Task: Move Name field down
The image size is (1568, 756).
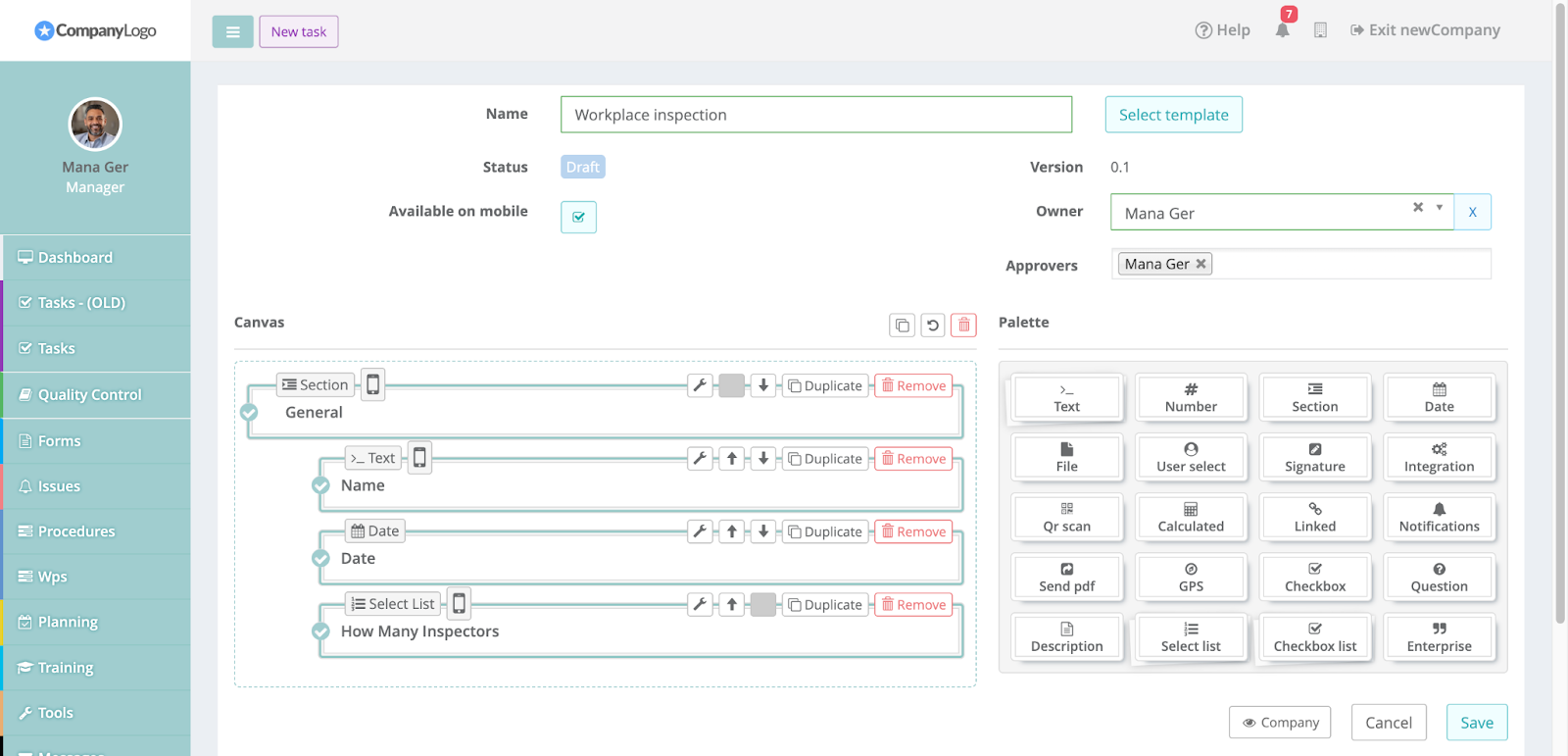Action: 763,458
